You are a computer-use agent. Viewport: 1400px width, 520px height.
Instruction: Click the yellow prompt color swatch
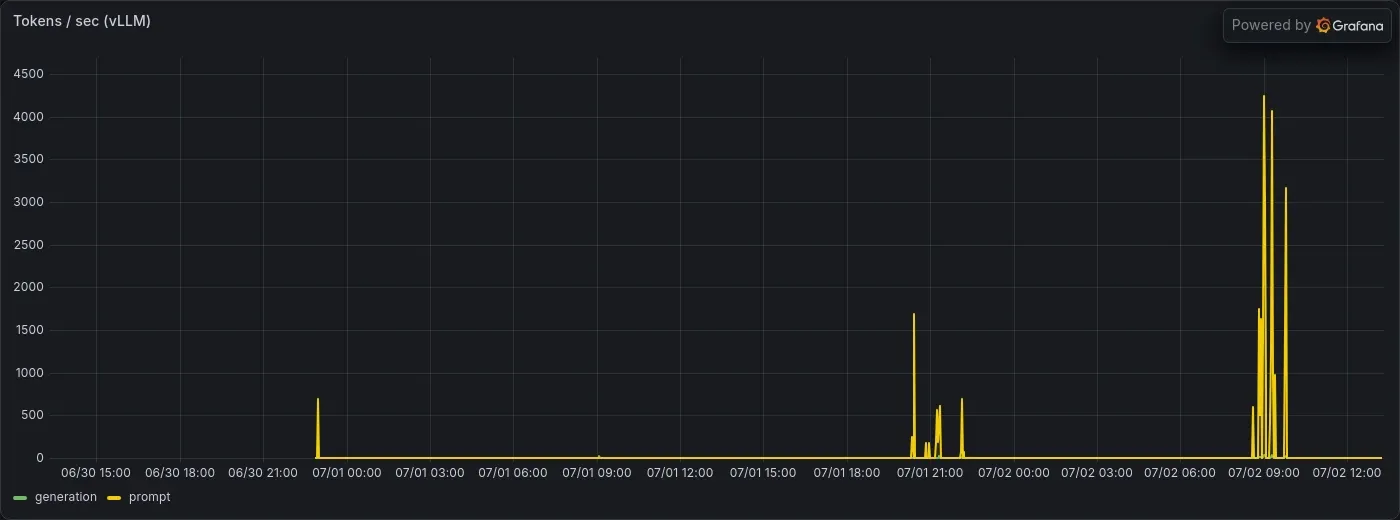click(x=114, y=498)
